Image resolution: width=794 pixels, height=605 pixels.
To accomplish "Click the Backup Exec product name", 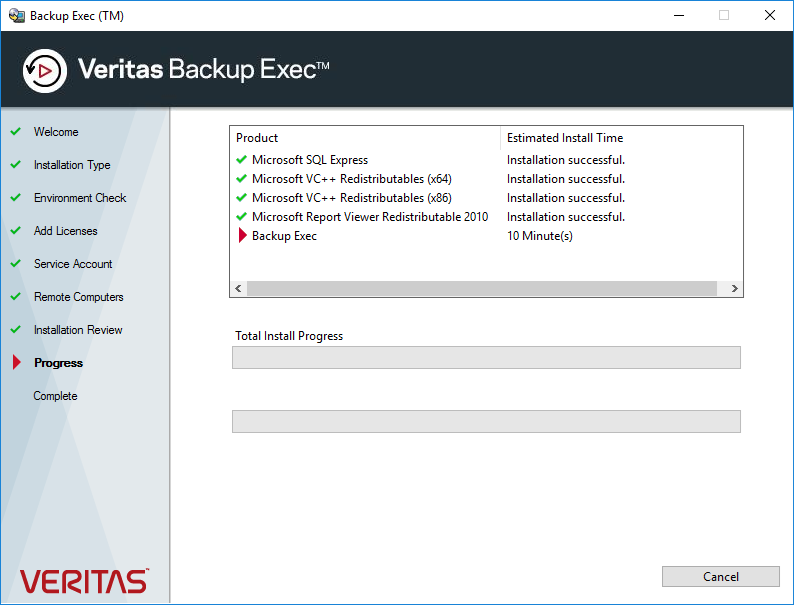I will (x=284, y=236).
